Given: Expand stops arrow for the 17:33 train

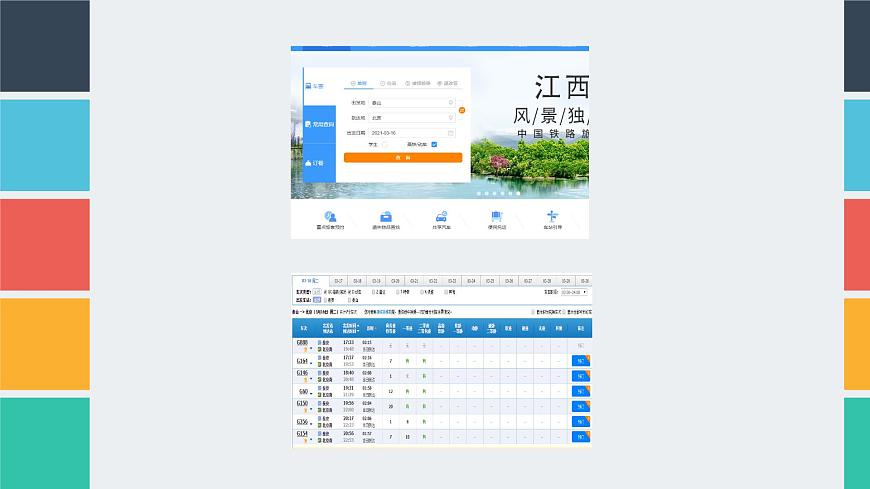Looking at the screenshot, I should click(311, 349).
